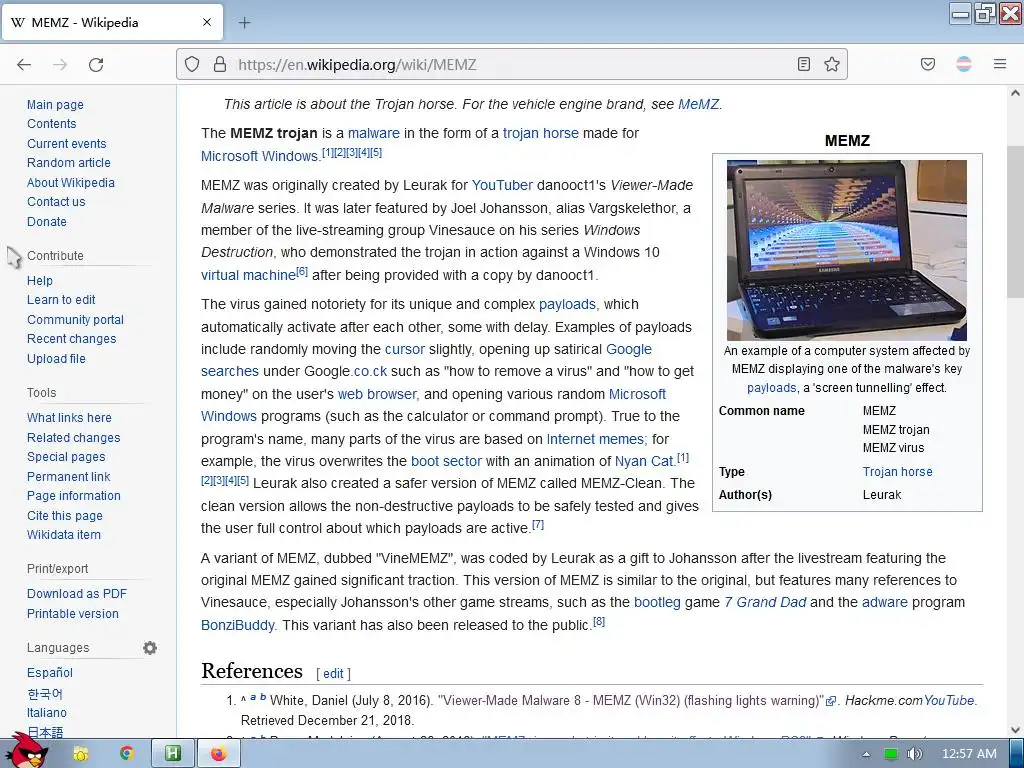Toggle reader view icon in address bar
This screenshot has width=1024, height=768.
coord(804,64)
